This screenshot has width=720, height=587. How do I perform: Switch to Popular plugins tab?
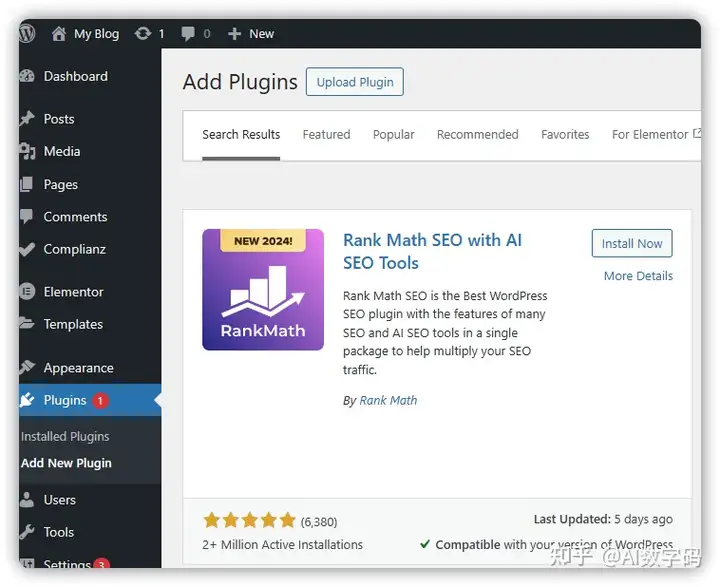pyautogui.click(x=394, y=135)
